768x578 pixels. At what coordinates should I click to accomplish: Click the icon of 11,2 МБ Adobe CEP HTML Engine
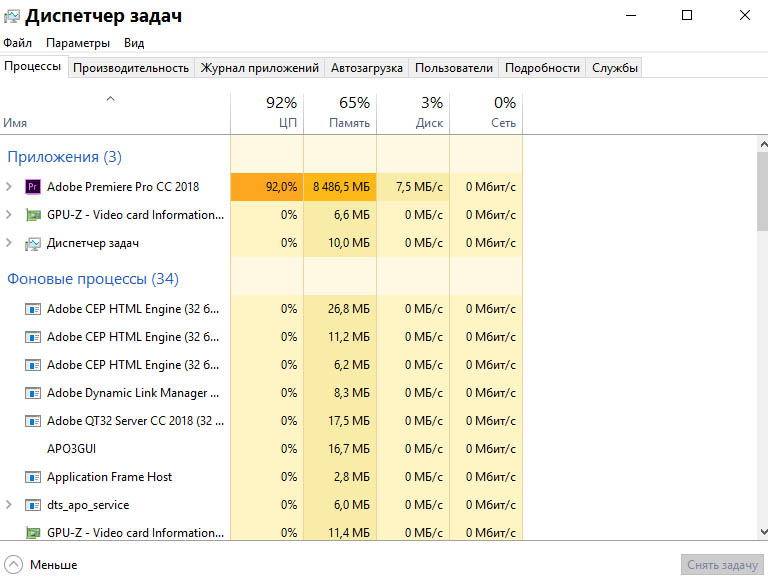click(x=33, y=337)
